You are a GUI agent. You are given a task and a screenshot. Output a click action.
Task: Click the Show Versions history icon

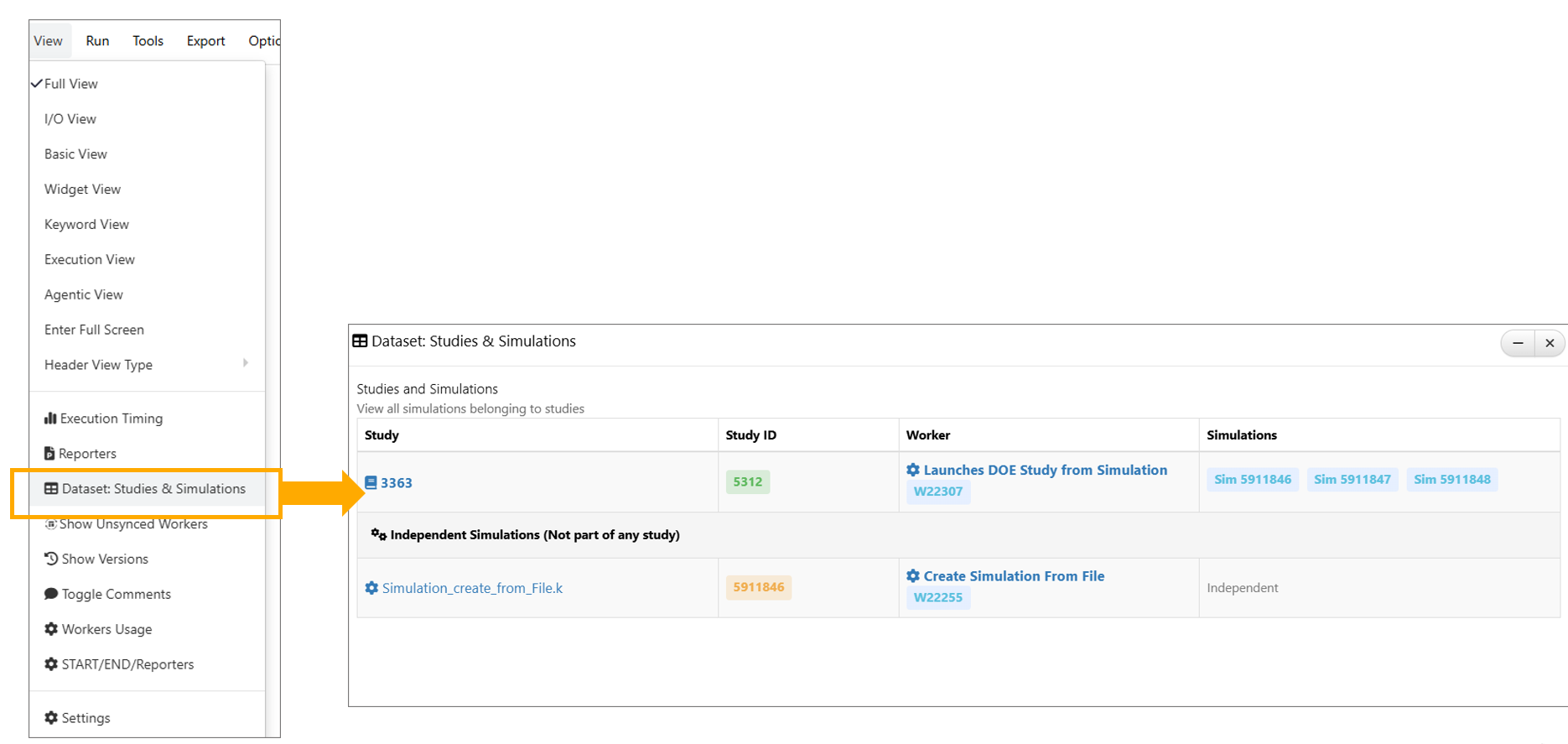[x=51, y=559]
